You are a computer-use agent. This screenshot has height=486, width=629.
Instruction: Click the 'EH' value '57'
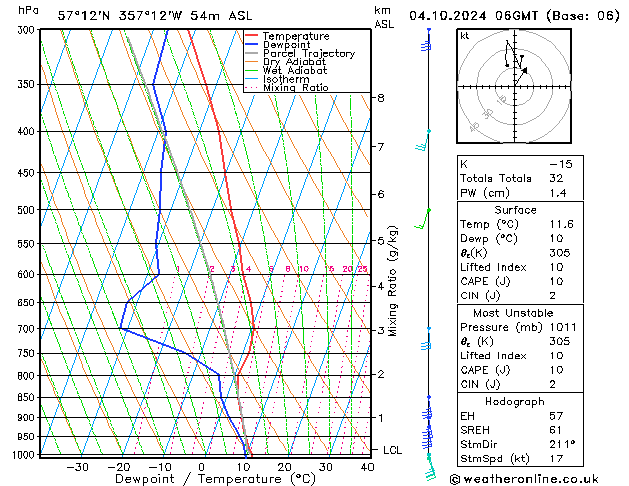556,416
